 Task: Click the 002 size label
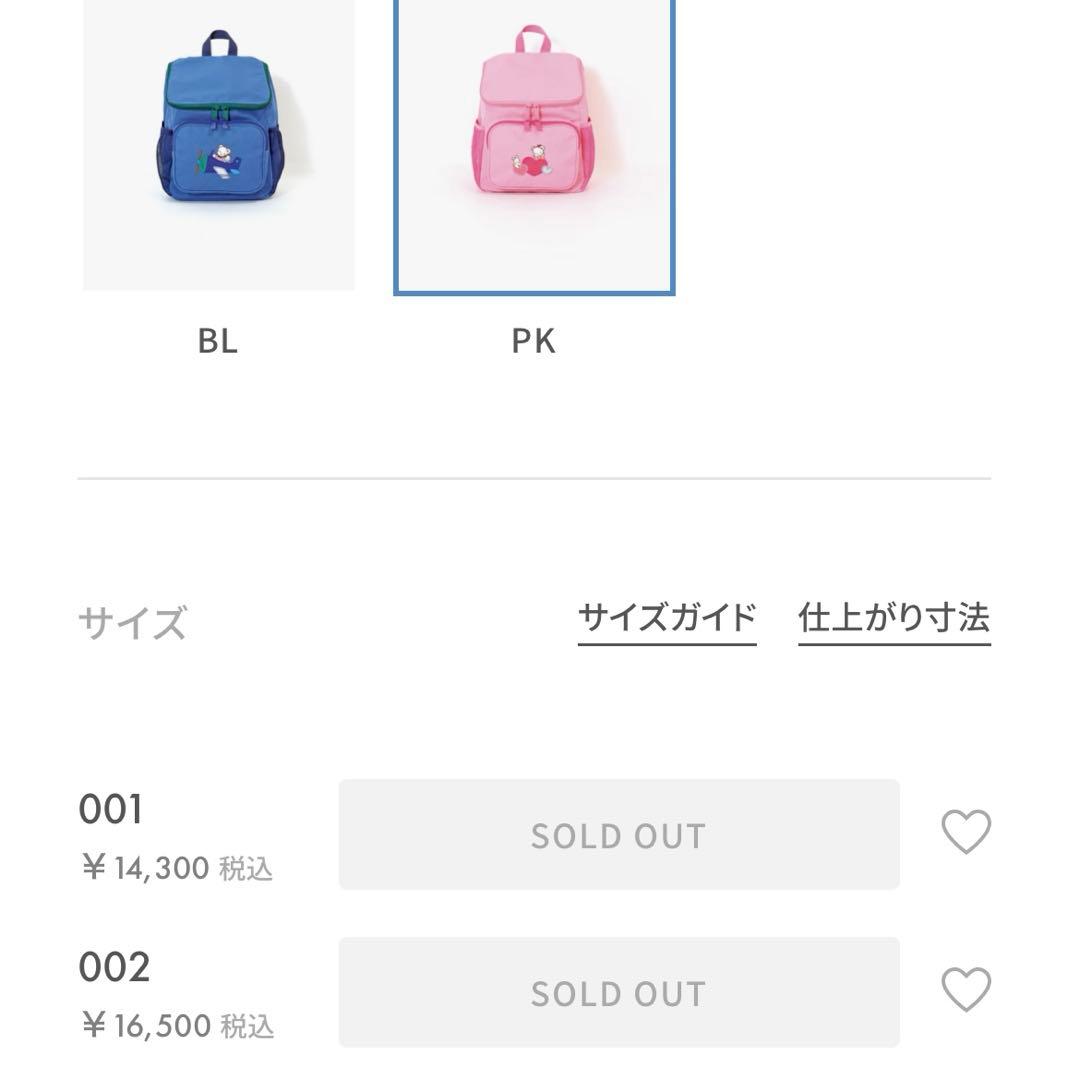114,967
